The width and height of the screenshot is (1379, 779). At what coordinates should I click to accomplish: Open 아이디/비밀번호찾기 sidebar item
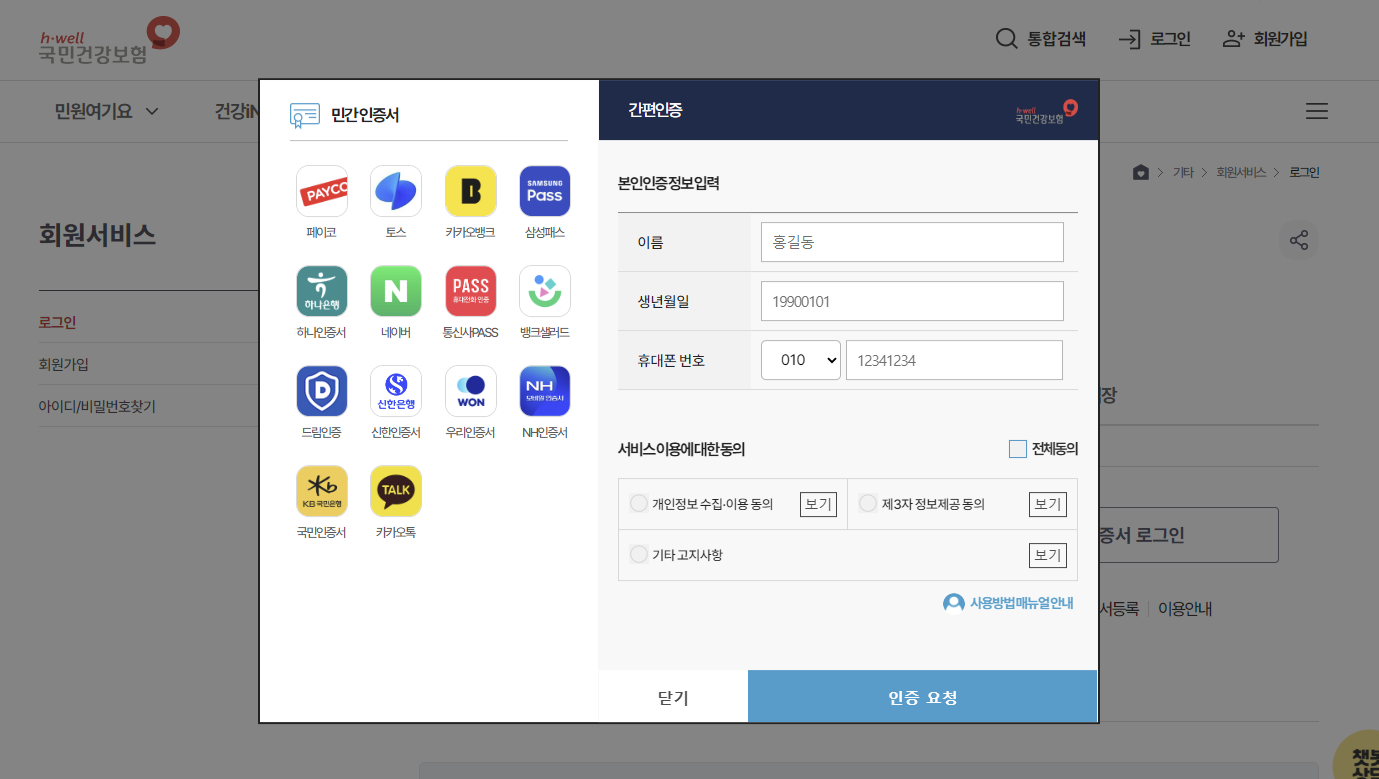tap(97, 406)
